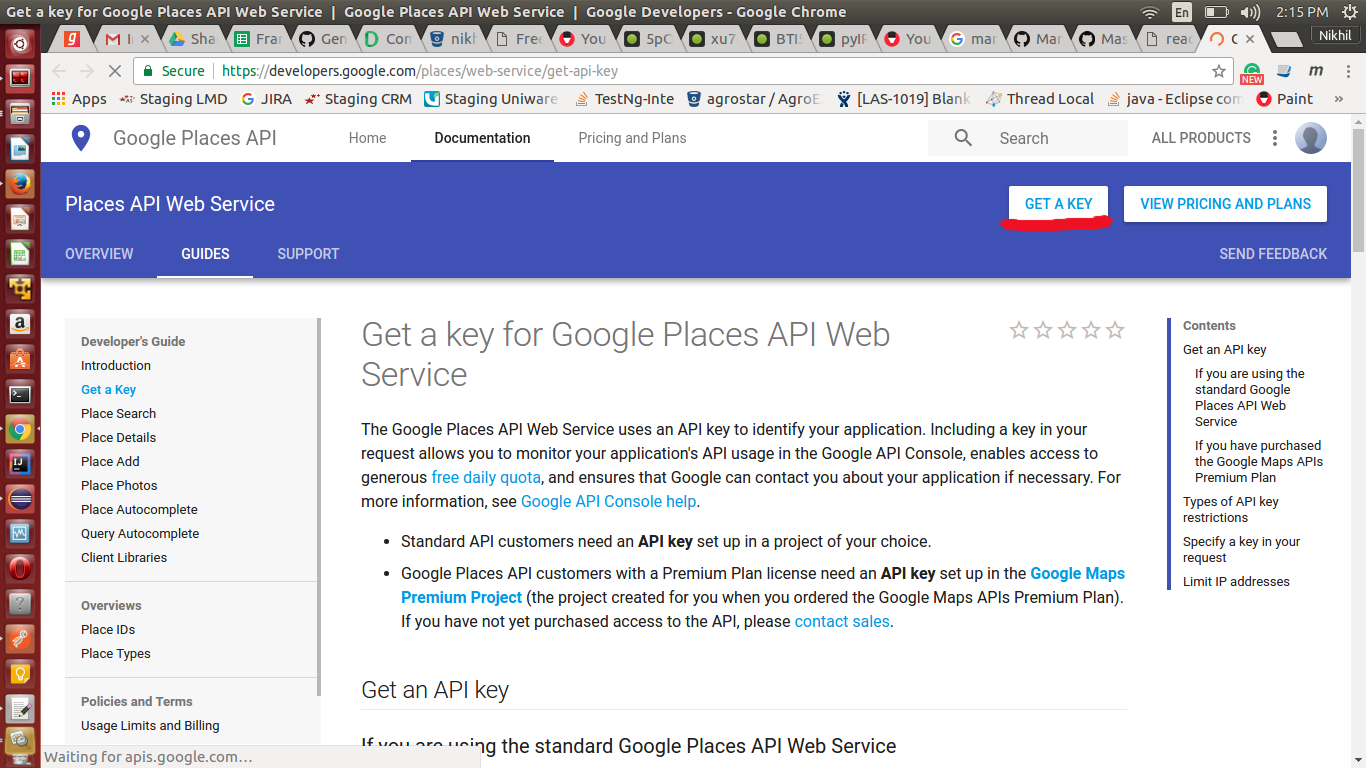Open the Wi-Fi network indicator
Image resolution: width=1366 pixels, height=768 pixels.
point(1149,12)
